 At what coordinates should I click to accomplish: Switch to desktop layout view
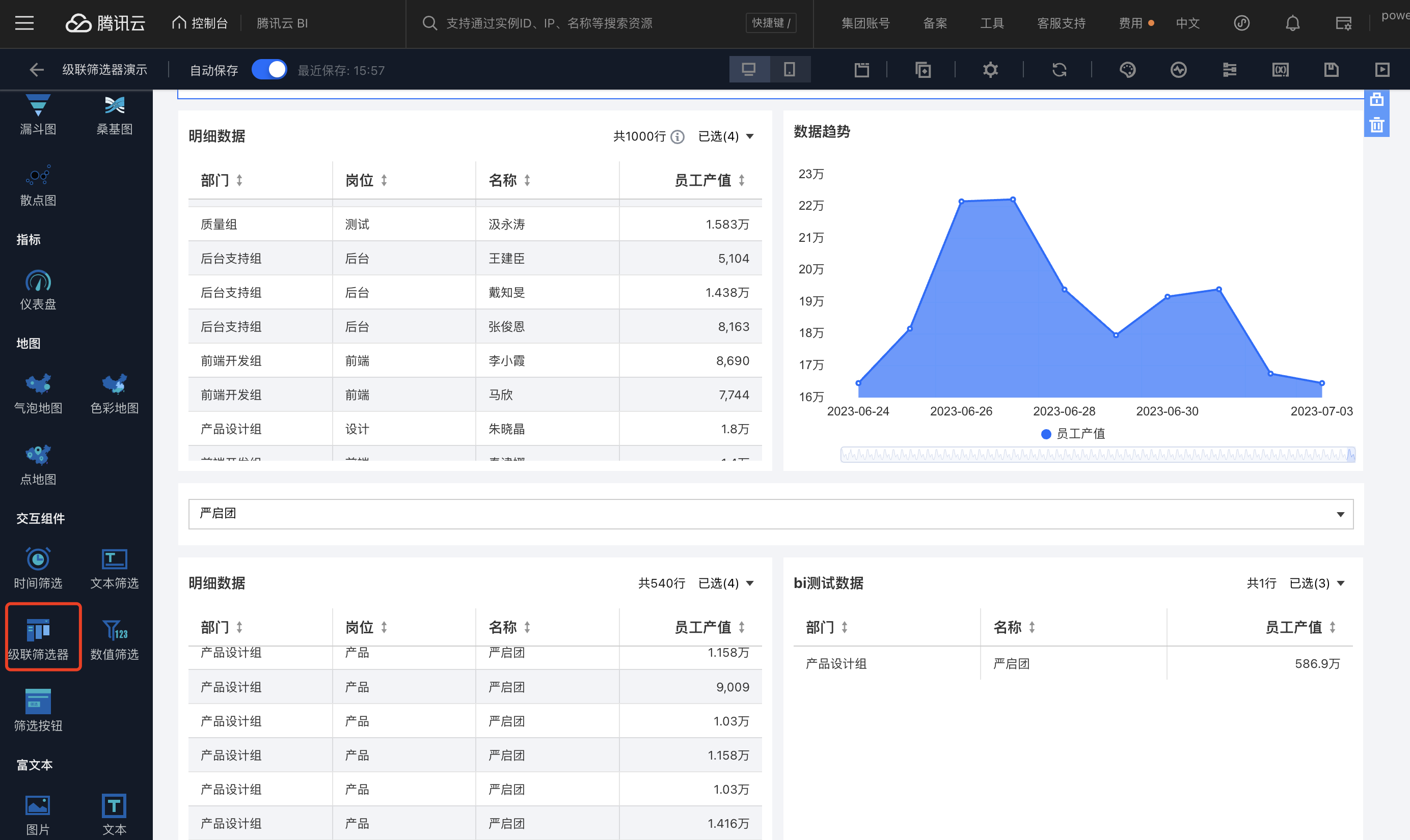(749, 70)
